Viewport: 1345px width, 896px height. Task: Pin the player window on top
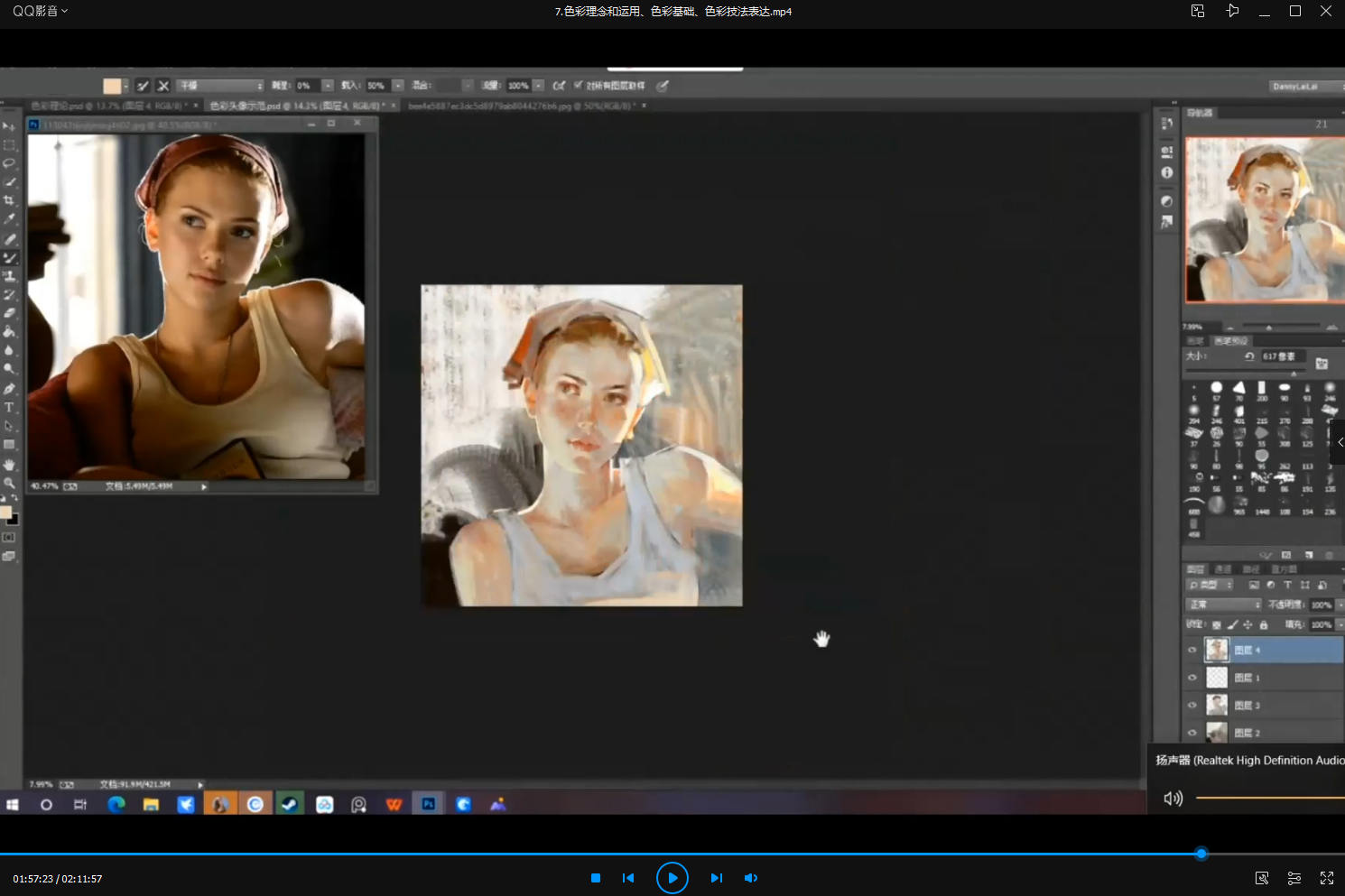(x=1232, y=11)
